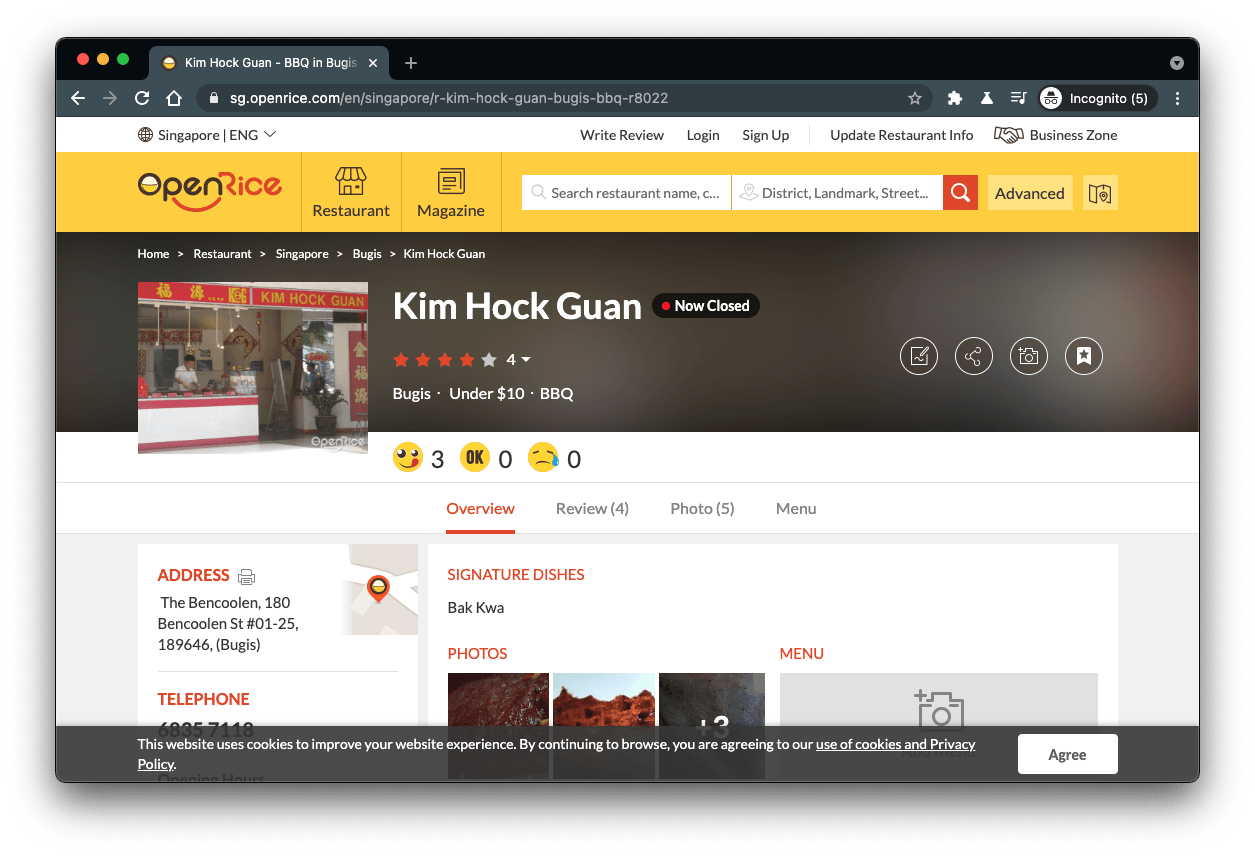Screen dimensions: 1255x856
Task: Close the Kim Hock Guan tab
Action: [374, 63]
